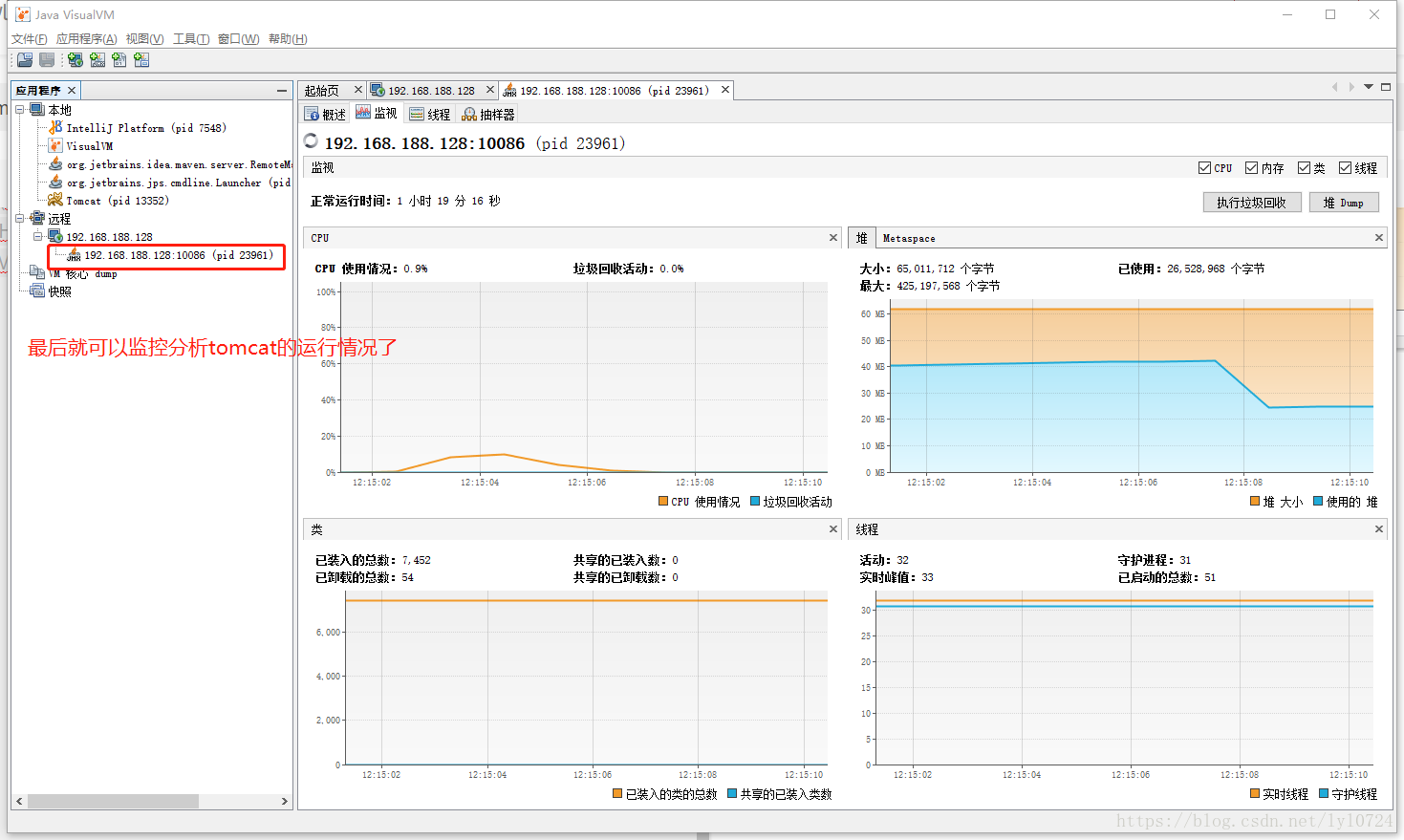Maximize the editor window area
The height and width of the screenshot is (840, 1404).
point(1386,87)
